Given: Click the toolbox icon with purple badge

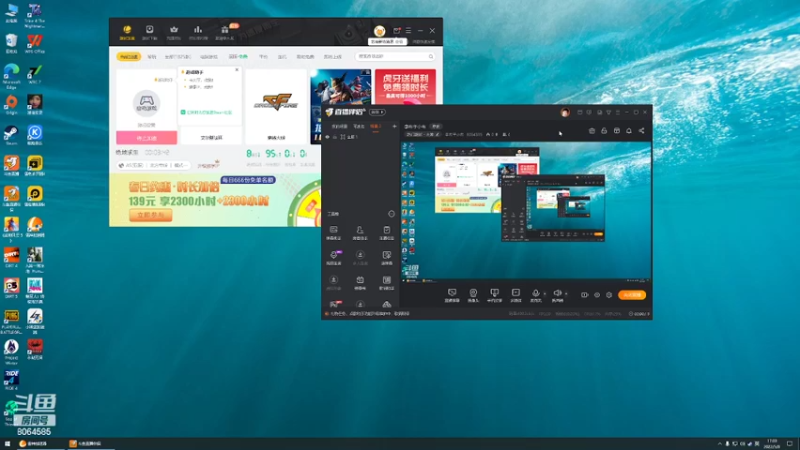Looking at the screenshot, I should [334, 255].
